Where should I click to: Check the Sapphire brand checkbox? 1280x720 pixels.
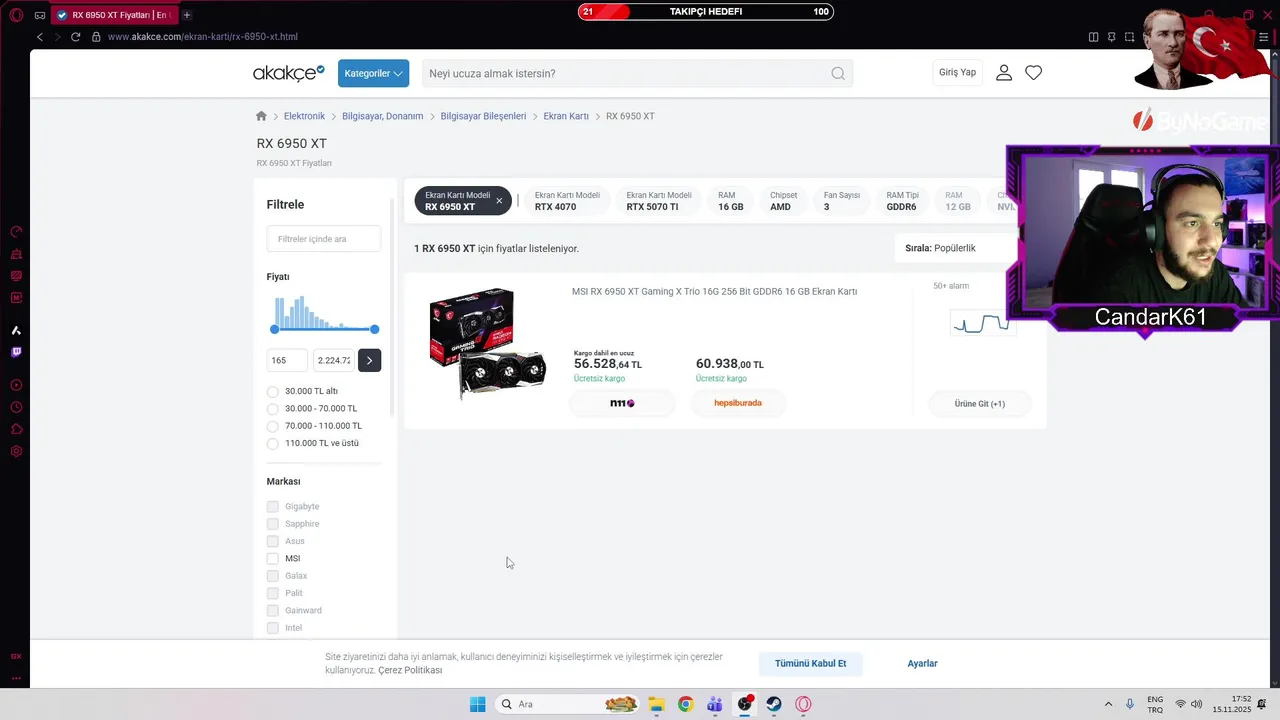pyautogui.click(x=273, y=524)
